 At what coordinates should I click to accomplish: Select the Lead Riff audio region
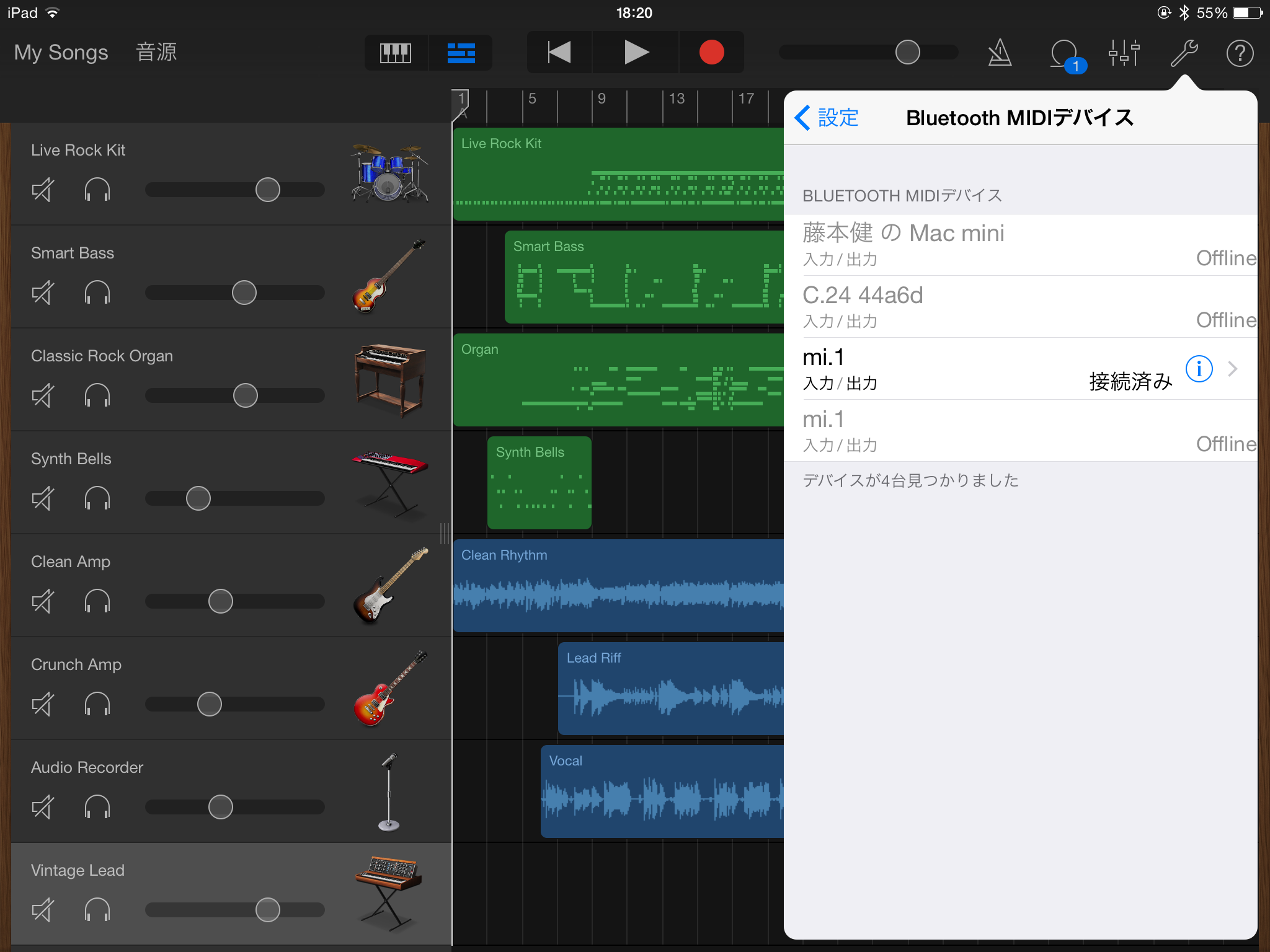(671, 689)
